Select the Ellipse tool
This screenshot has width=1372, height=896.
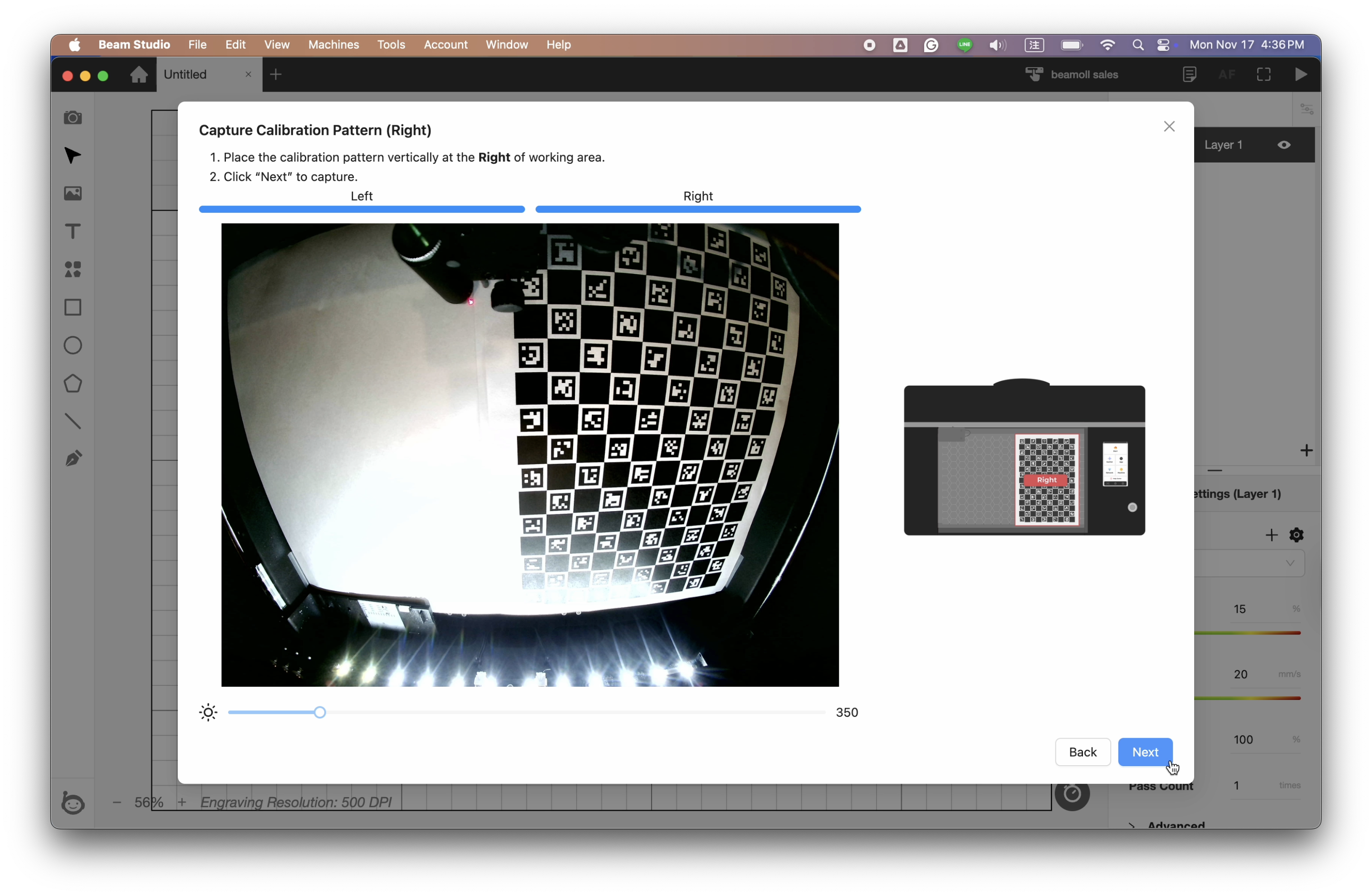coord(73,345)
